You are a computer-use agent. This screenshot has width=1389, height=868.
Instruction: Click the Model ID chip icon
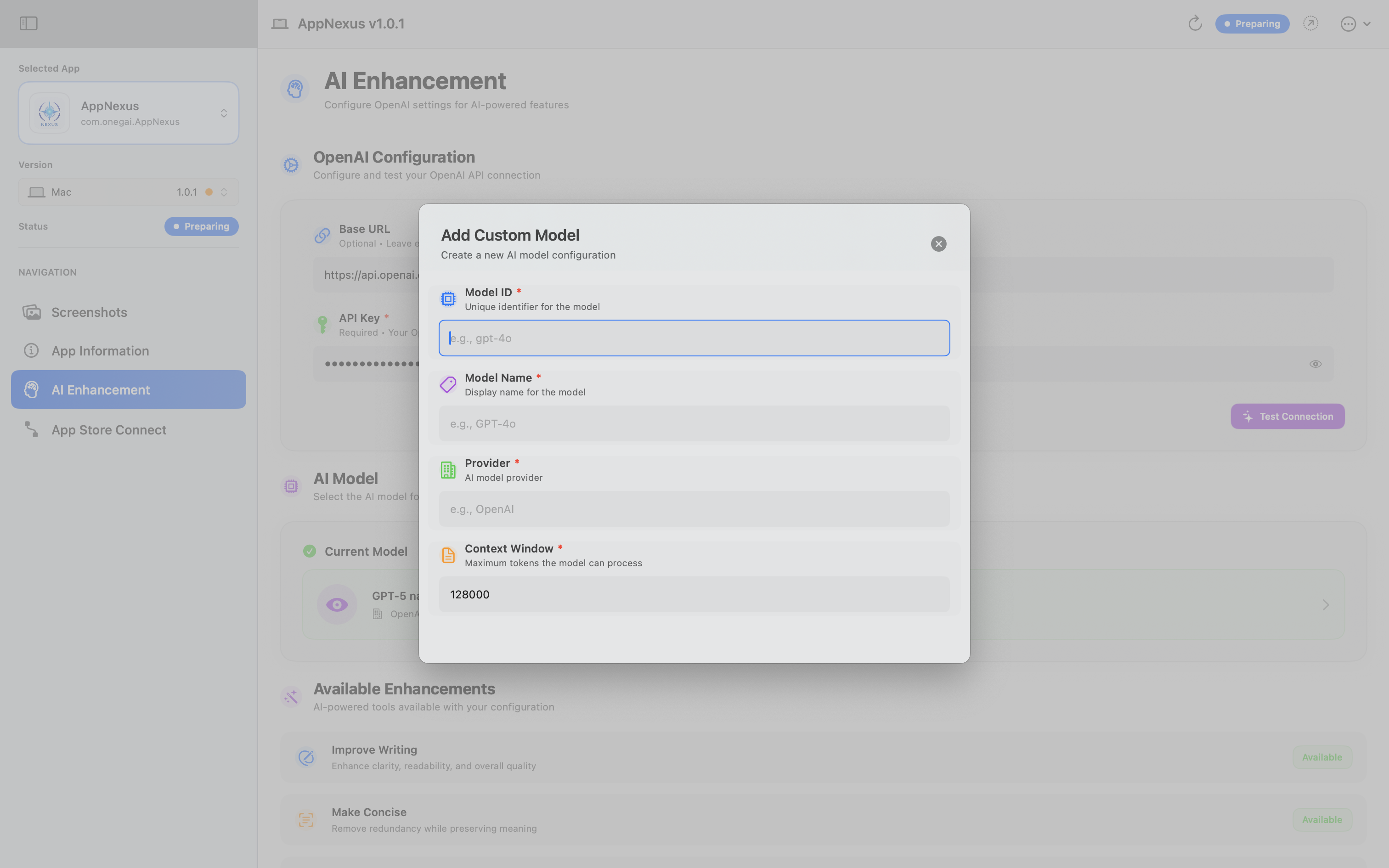click(x=448, y=299)
